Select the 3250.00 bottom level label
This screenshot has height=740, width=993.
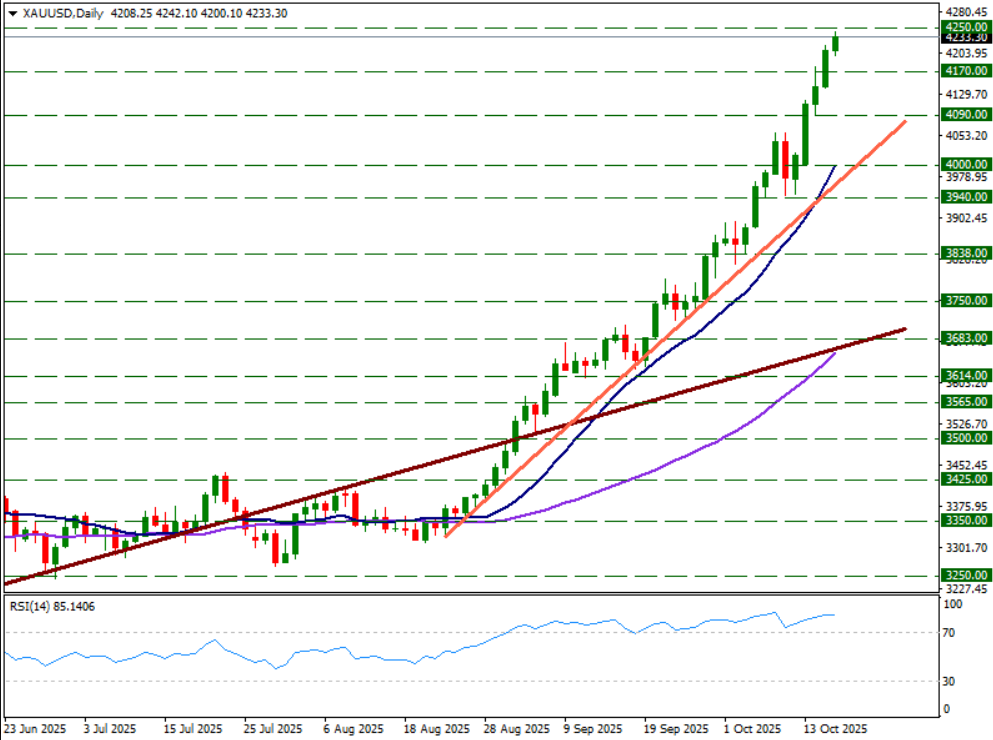coord(966,575)
